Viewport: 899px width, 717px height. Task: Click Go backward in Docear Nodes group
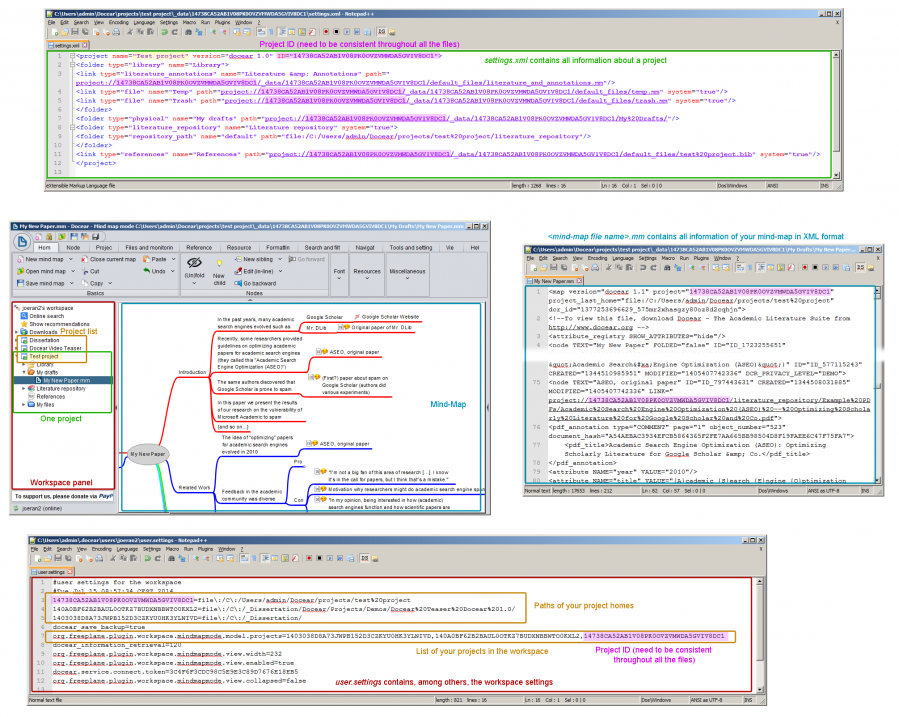click(x=255, y=283)
